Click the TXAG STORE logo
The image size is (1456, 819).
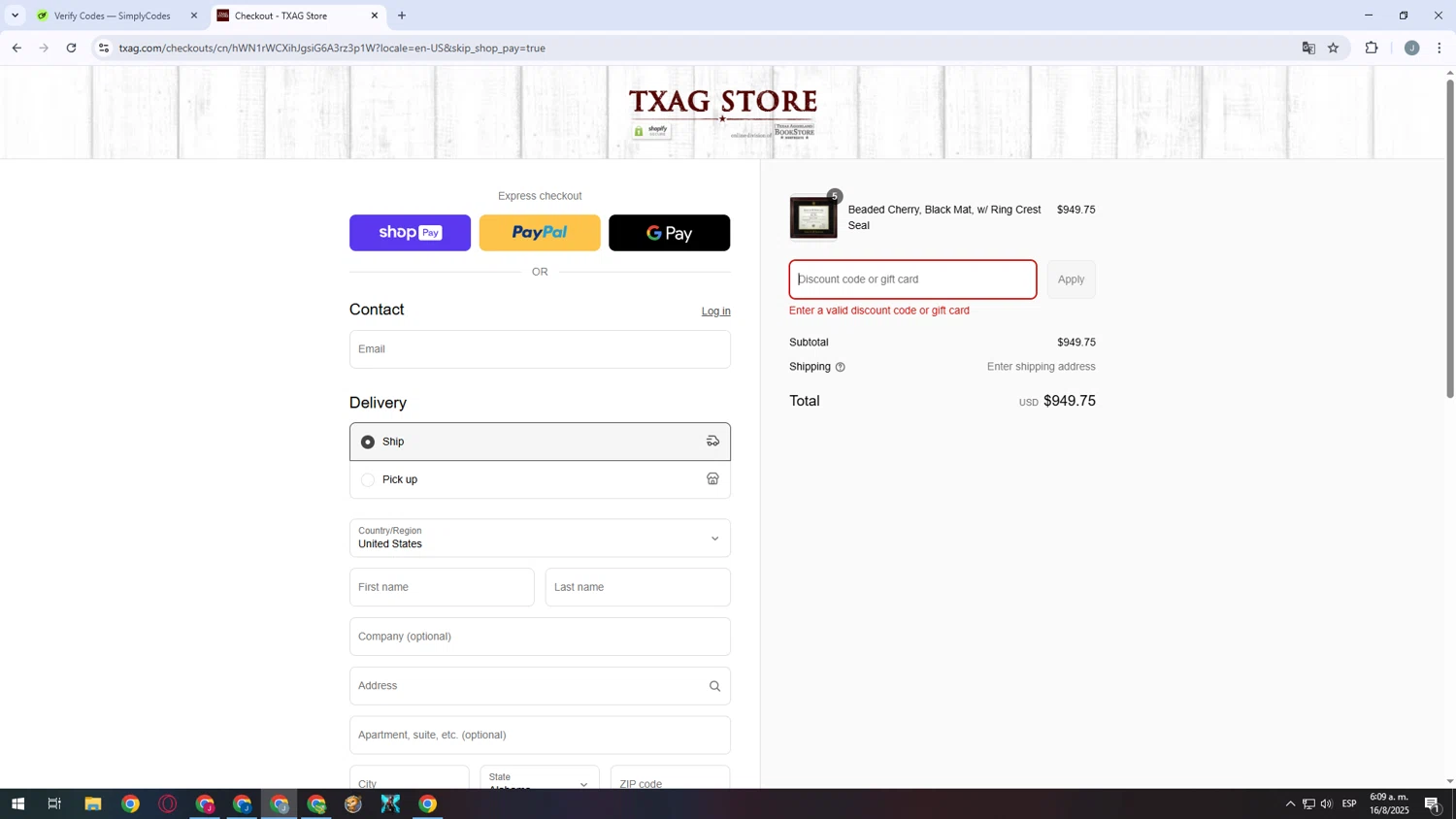[x=723, y=113]
